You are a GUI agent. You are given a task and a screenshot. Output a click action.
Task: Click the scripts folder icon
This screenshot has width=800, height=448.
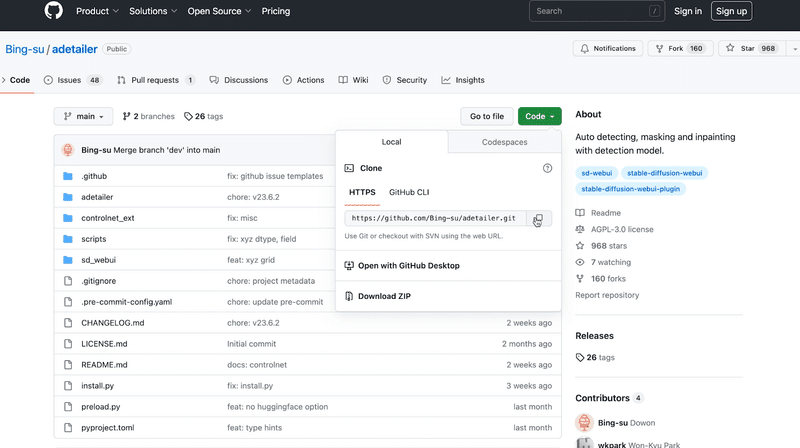(67, 239)
